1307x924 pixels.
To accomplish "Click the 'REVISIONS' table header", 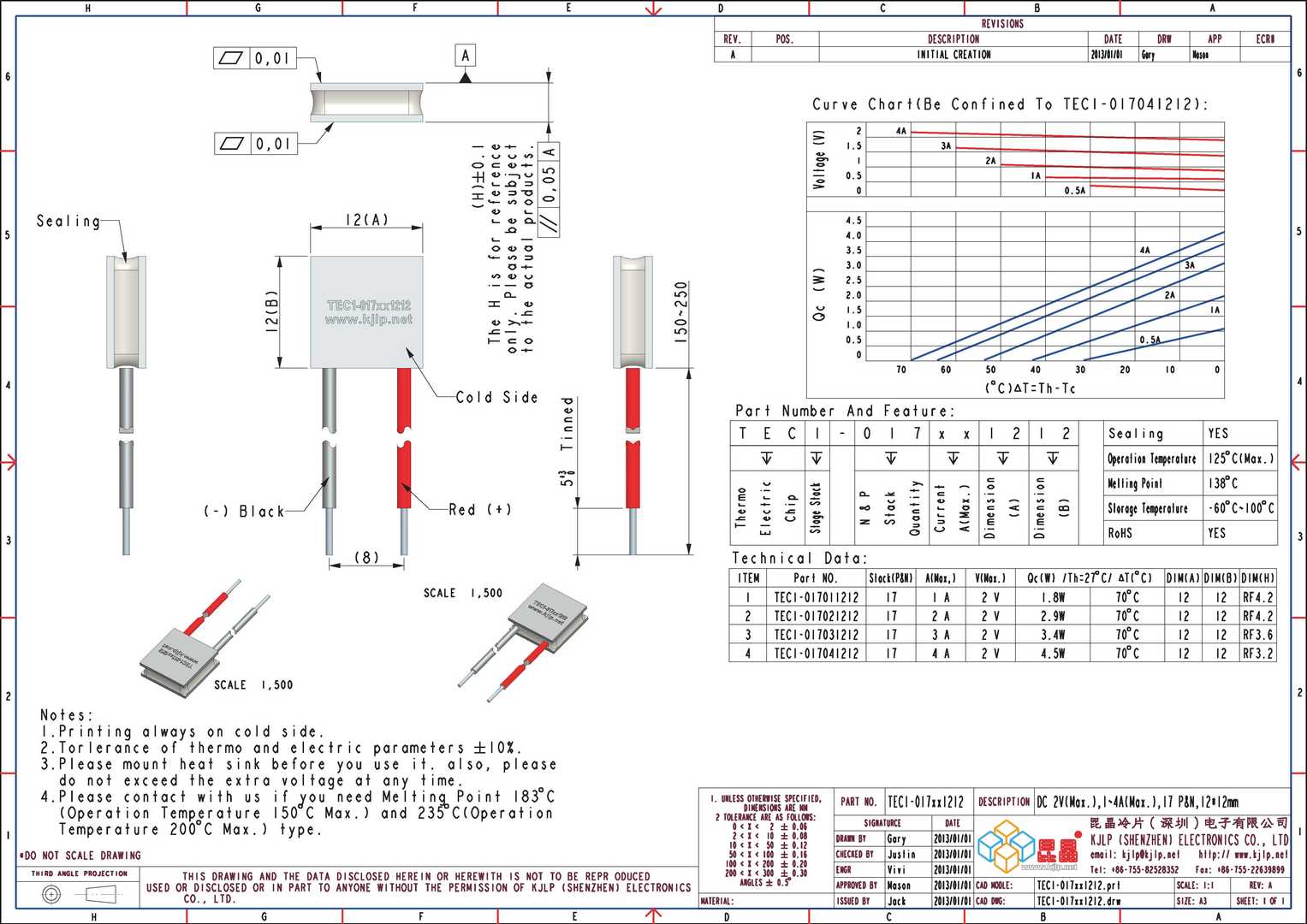I will (1002, 24).
